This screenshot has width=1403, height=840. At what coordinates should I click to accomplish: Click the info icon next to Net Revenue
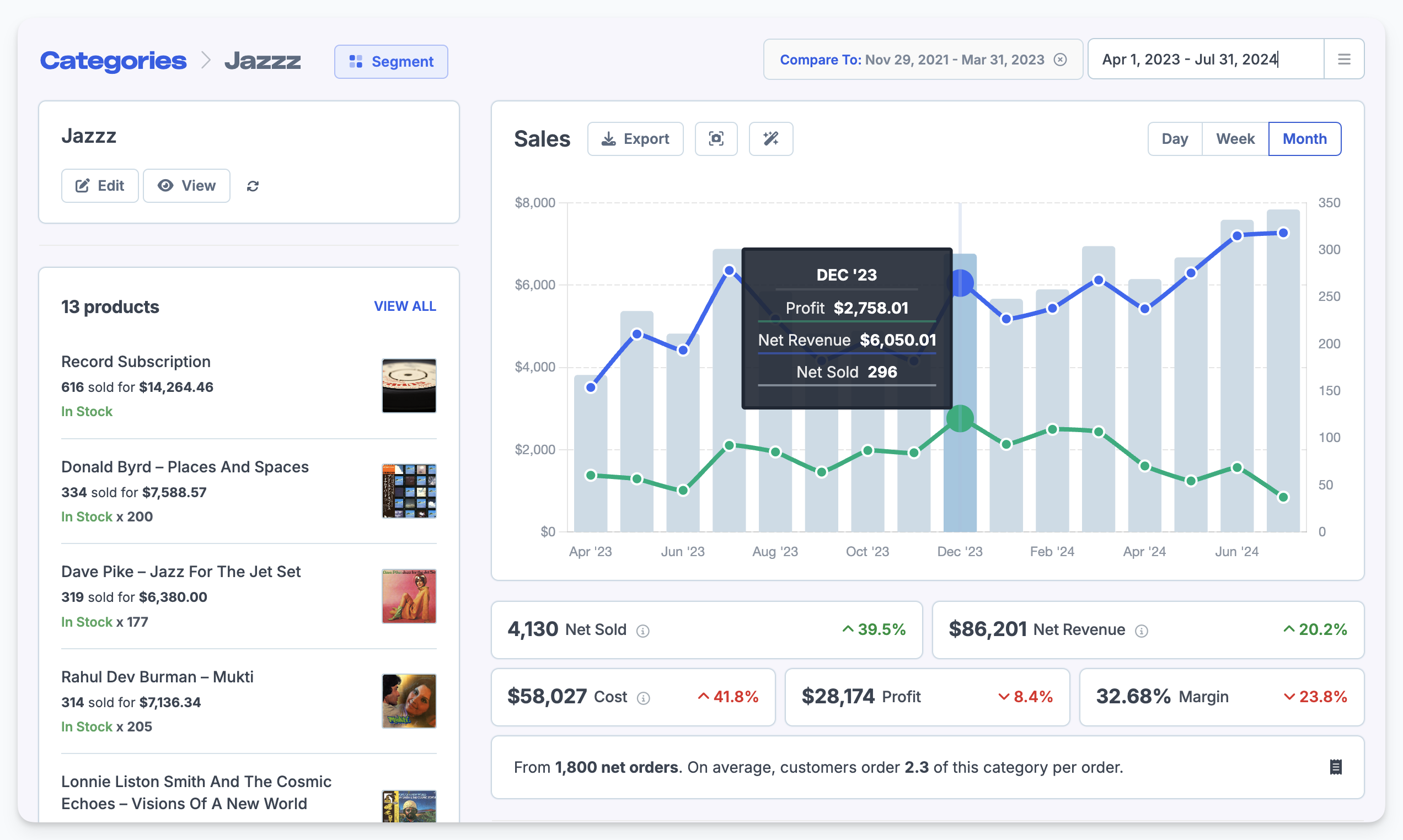[1141, 630]
